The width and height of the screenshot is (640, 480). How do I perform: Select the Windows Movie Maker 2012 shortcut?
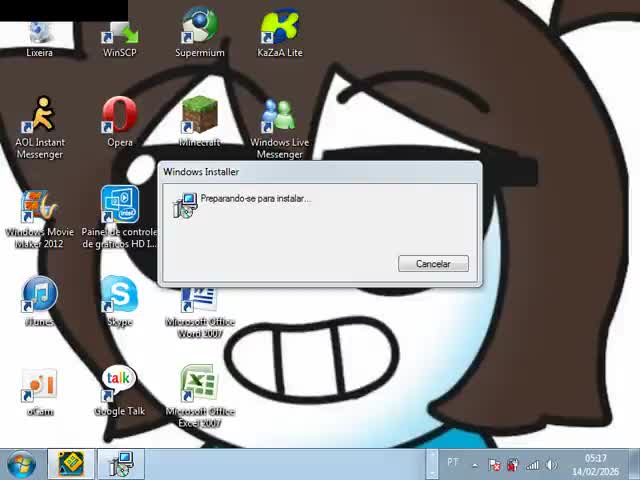pos(40,208)
